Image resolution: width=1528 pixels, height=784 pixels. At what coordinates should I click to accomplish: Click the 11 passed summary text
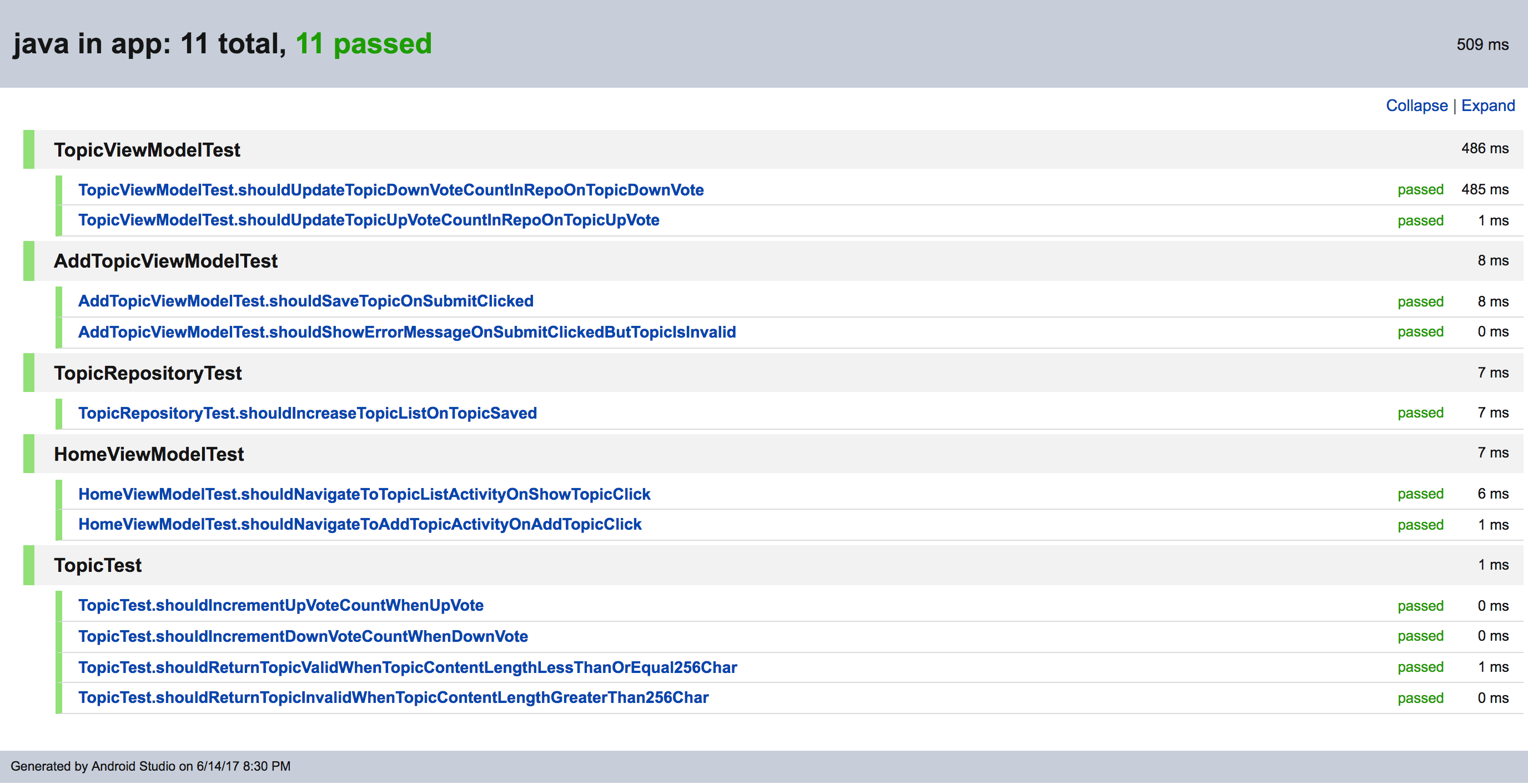[x=364, y=44]
